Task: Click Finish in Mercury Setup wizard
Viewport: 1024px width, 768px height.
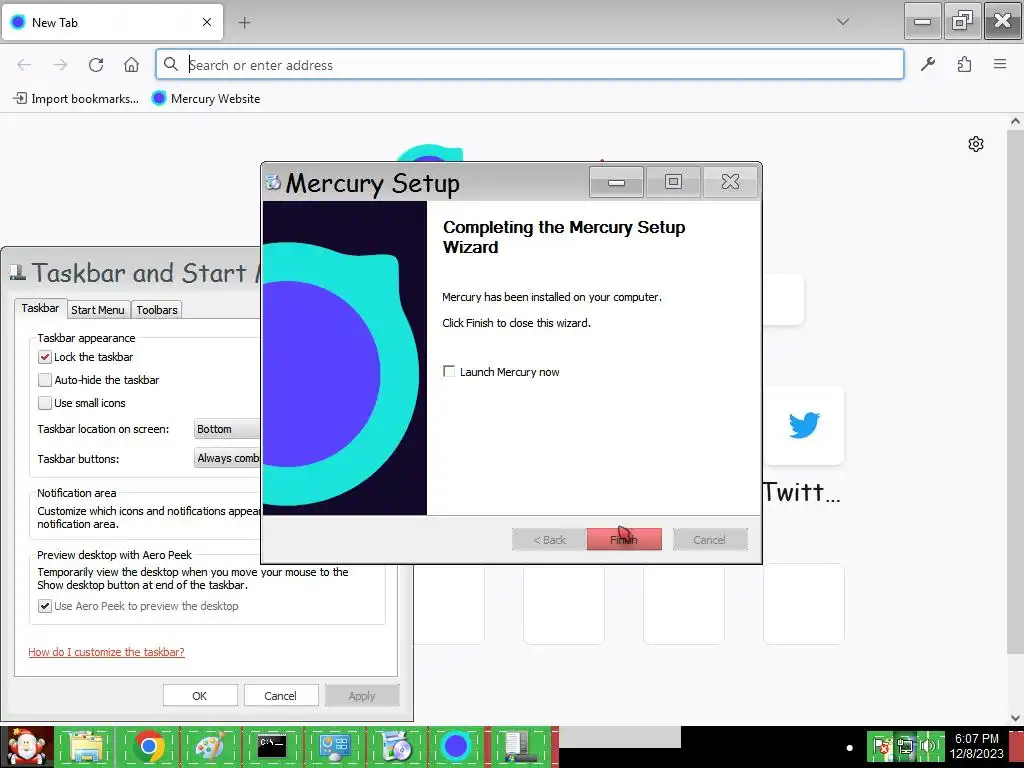Action: (624, 539)
